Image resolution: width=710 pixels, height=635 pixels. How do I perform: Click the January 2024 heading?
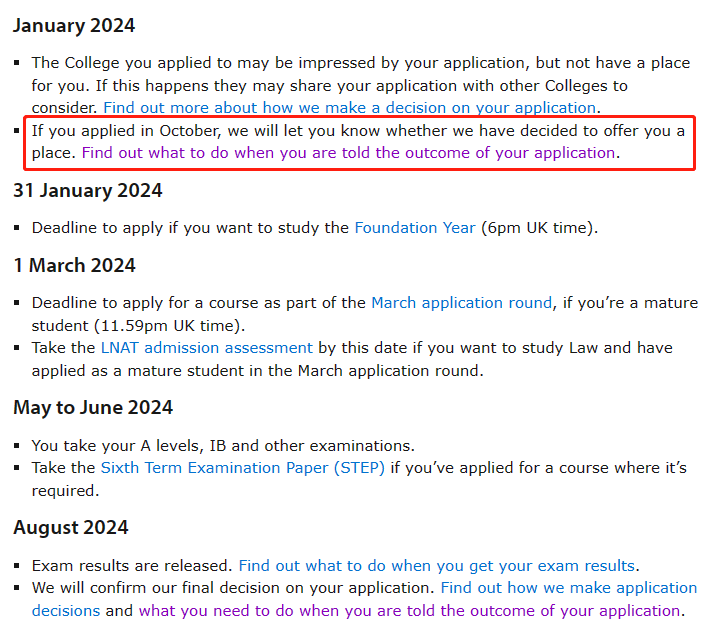(74, 26)
